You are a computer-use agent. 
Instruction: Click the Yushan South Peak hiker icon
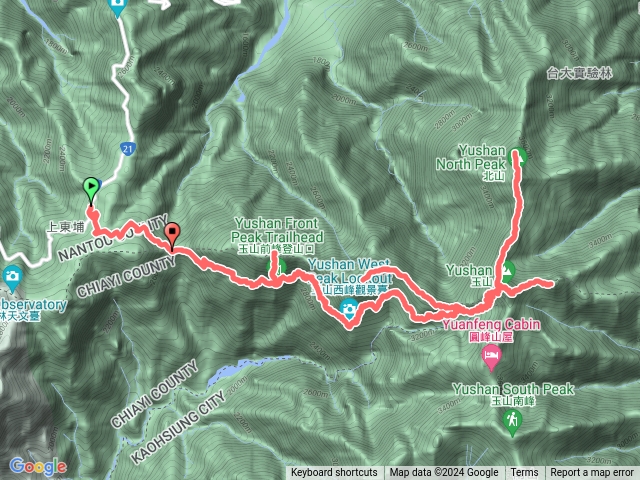512,422
